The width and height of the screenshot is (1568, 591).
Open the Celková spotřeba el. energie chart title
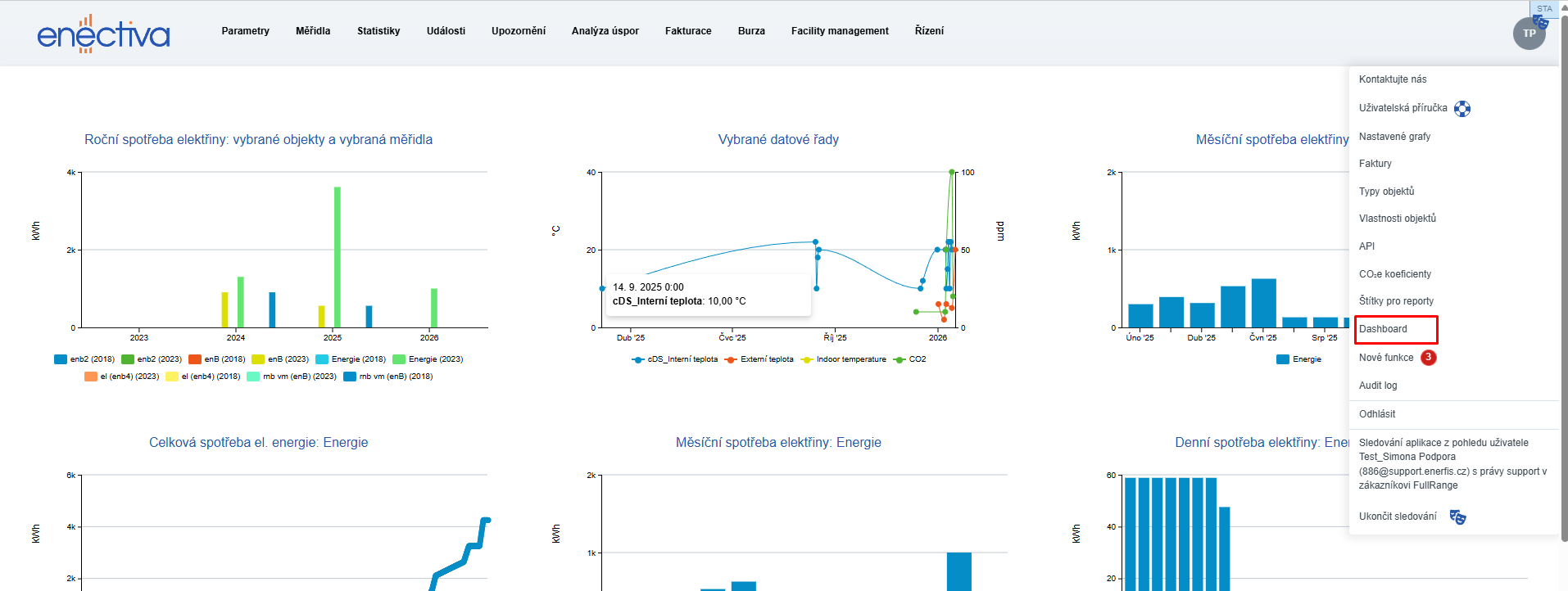pyautogui.click(x=258, y=443)
